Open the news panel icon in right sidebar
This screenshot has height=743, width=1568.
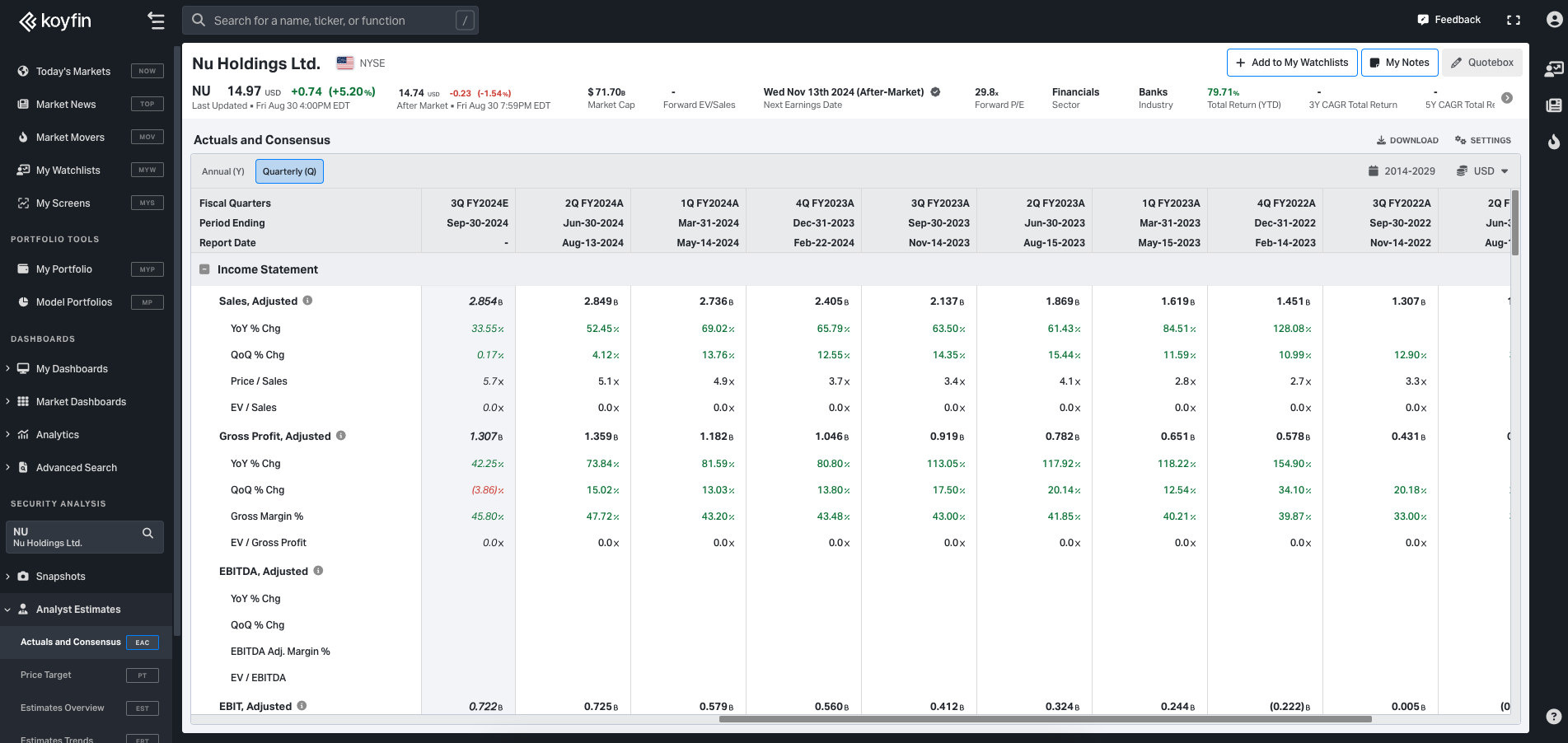[x=1553, y=105]
